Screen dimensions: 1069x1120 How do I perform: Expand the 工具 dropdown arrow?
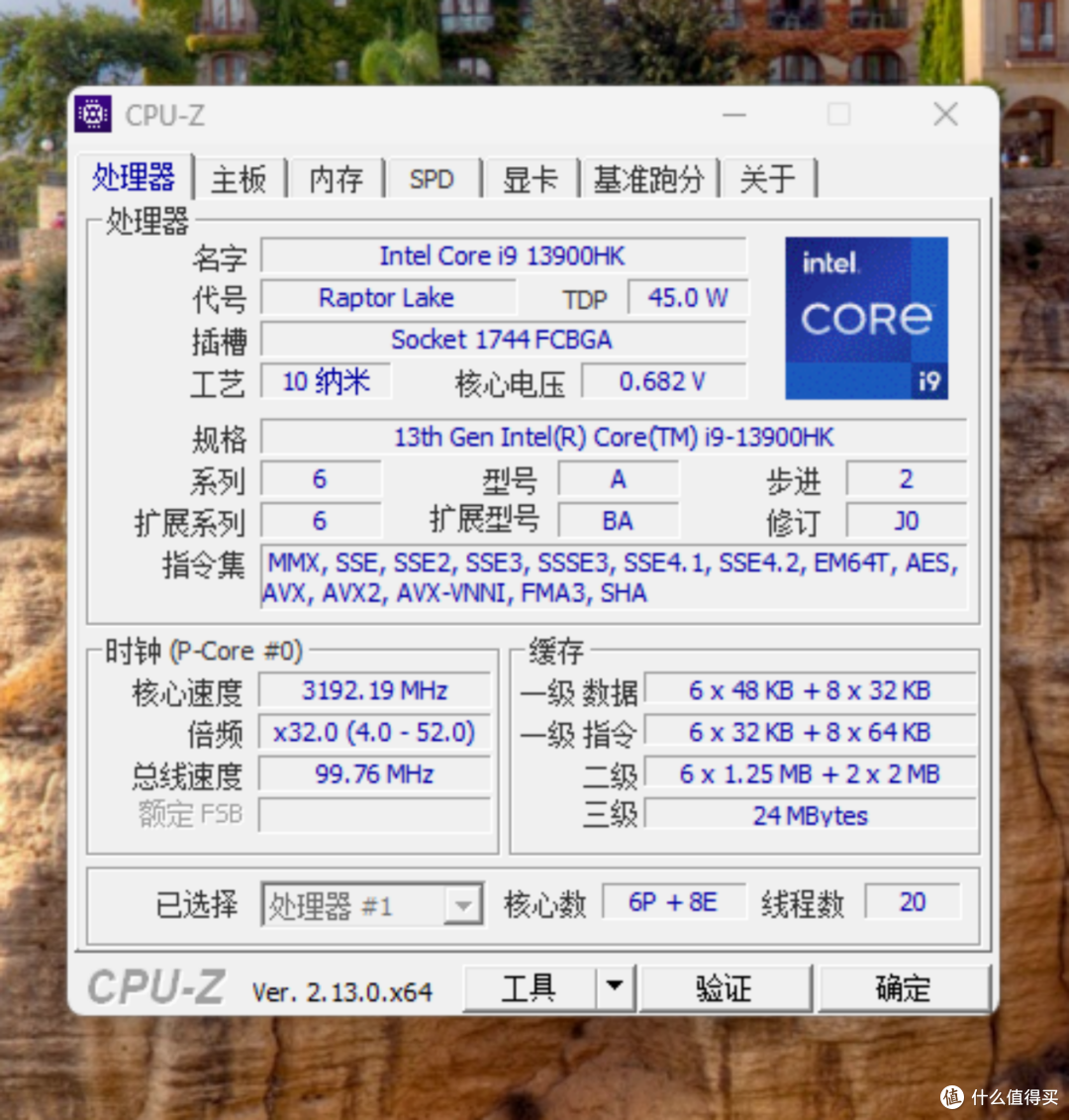pyautogui.click(x=615, y=988)
